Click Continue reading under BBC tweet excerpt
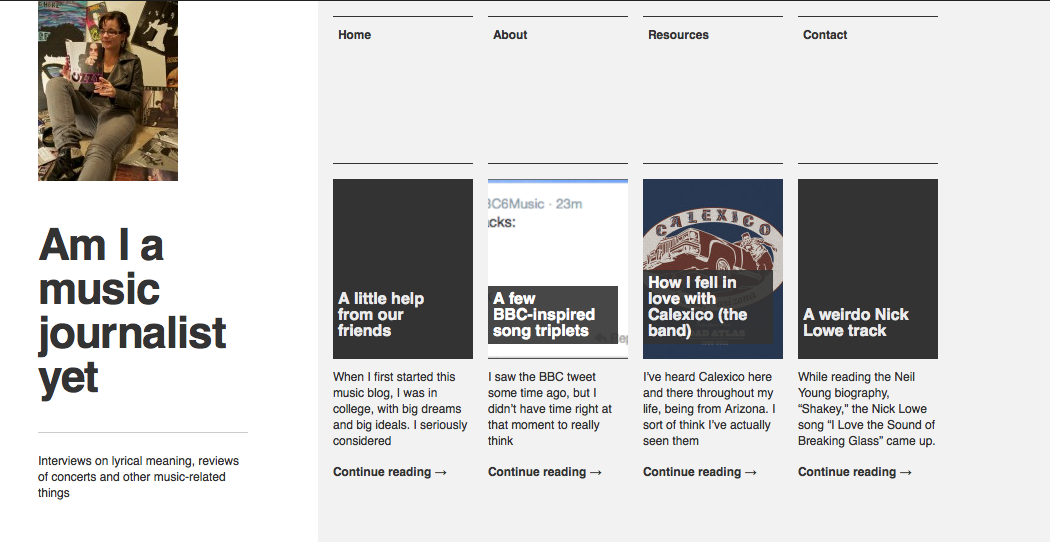Image resolution: width=1050 pixels, height=542 pixels. pyautogui.click(x=544, y=472)
